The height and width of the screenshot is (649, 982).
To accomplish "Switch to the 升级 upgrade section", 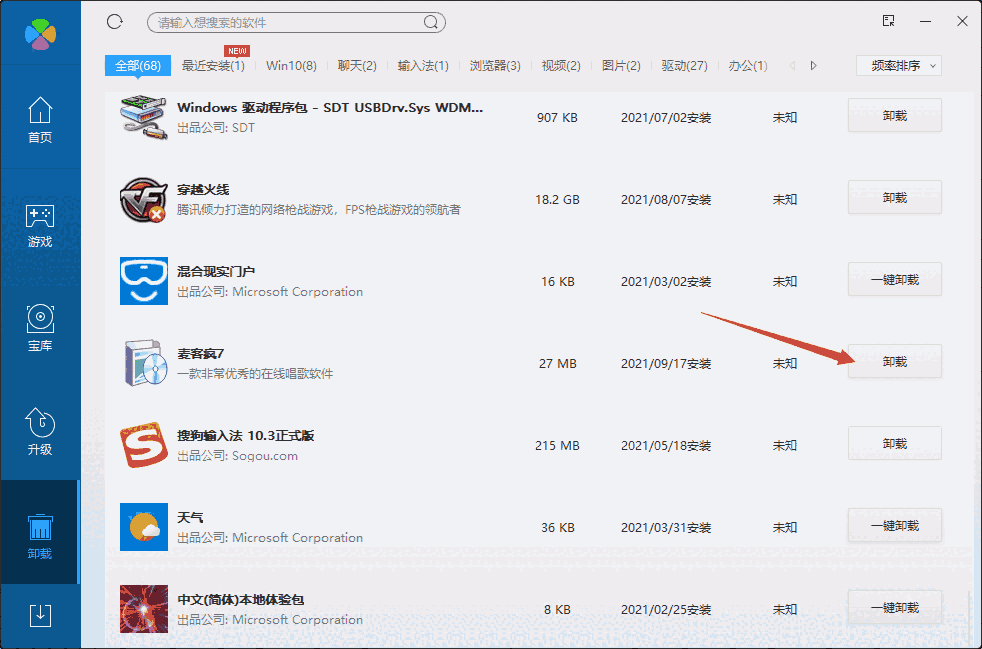I will 40,430.
